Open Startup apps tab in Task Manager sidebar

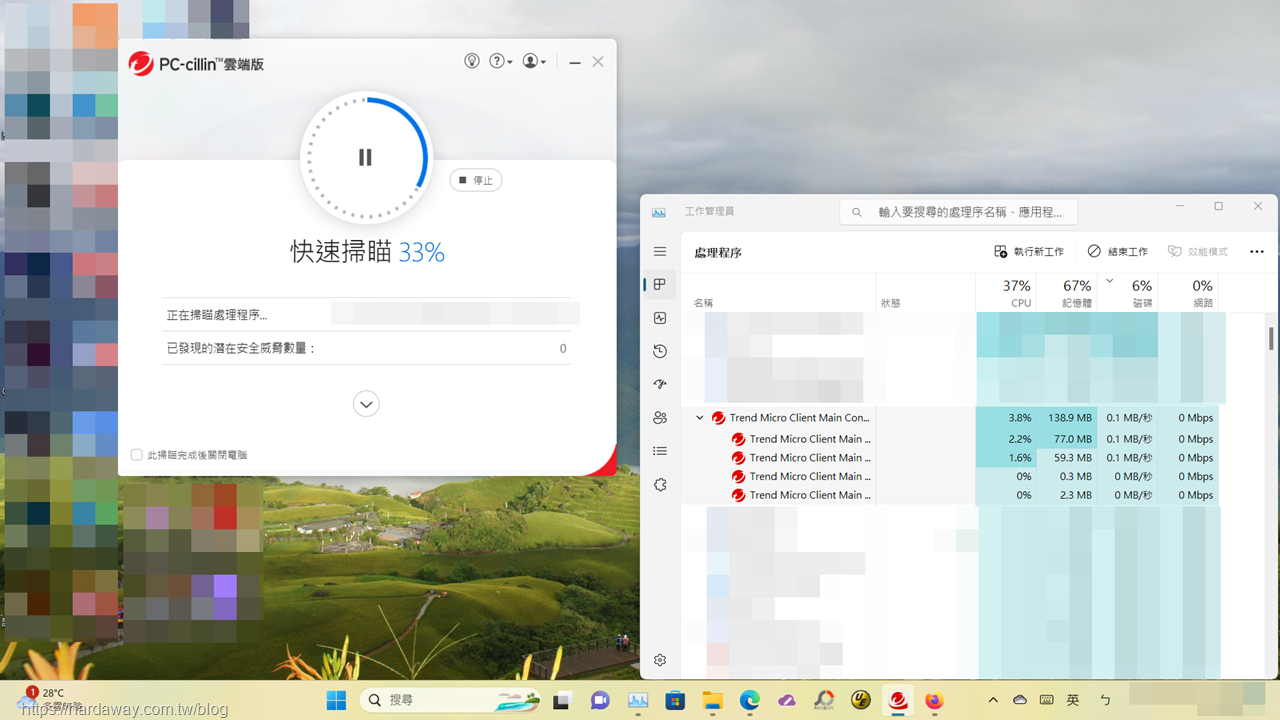(659, 384)
